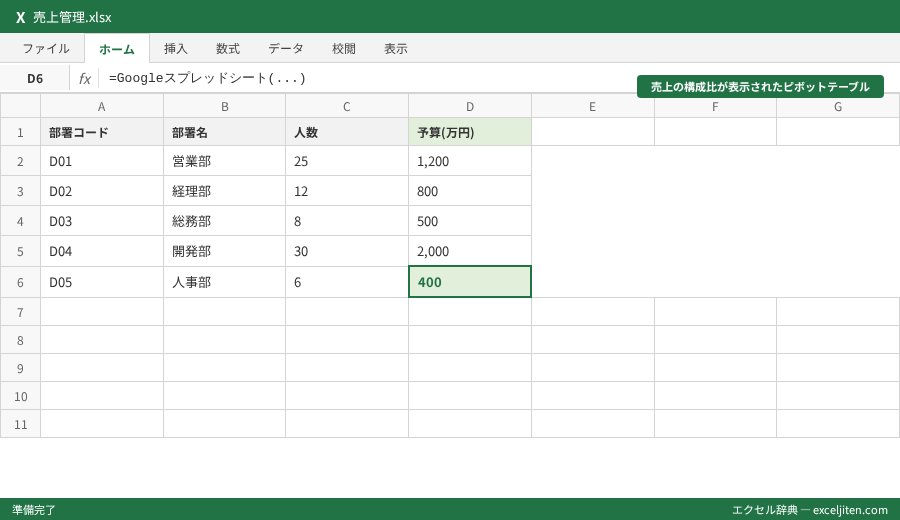Select the 人事部 cell
The height and width of the screenshot is (520, 900).
[x=224, y=282]
